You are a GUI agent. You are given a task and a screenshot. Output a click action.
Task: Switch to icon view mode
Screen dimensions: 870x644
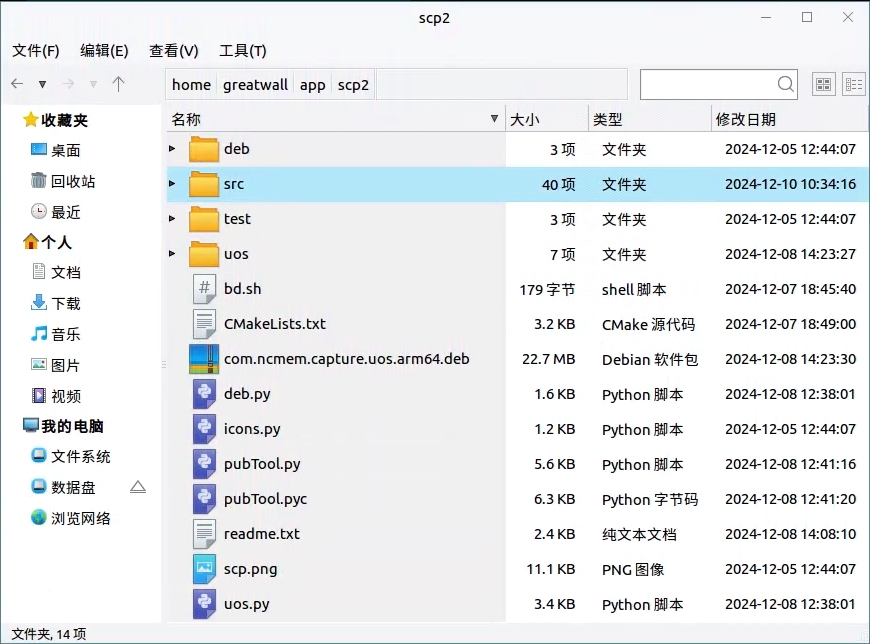[x=824, y=85]
